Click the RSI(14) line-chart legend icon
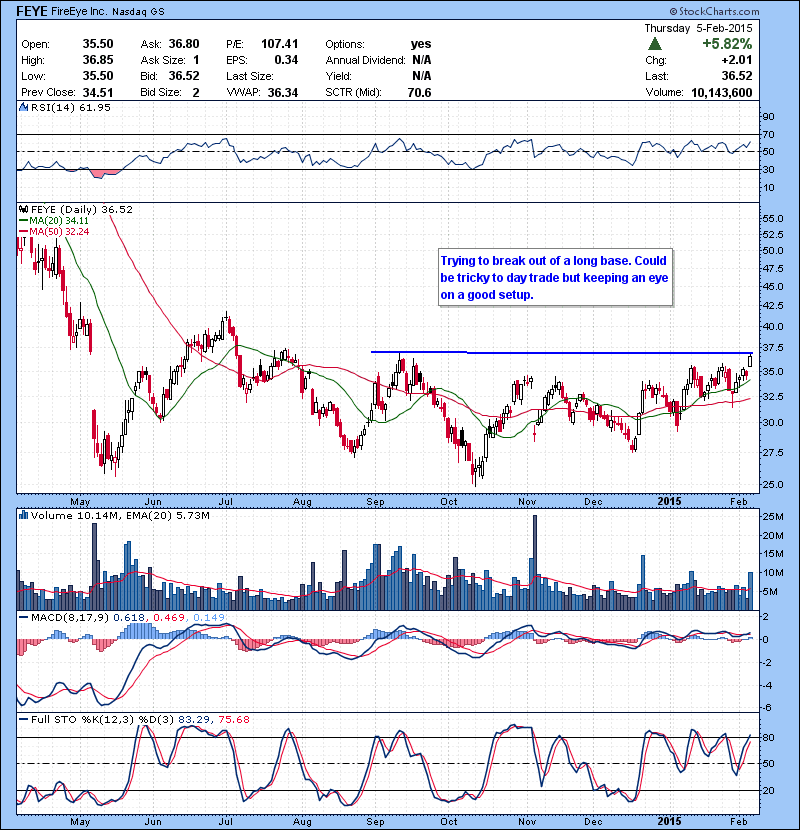This screenshot has height=830, width=800. tap(23, 107)
